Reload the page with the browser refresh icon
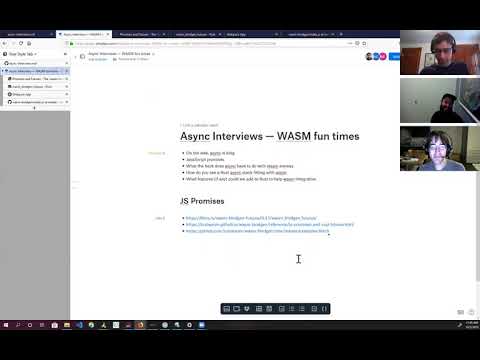Screen dimensions: 480x360 pyautogui.click(x=21, y=43)
